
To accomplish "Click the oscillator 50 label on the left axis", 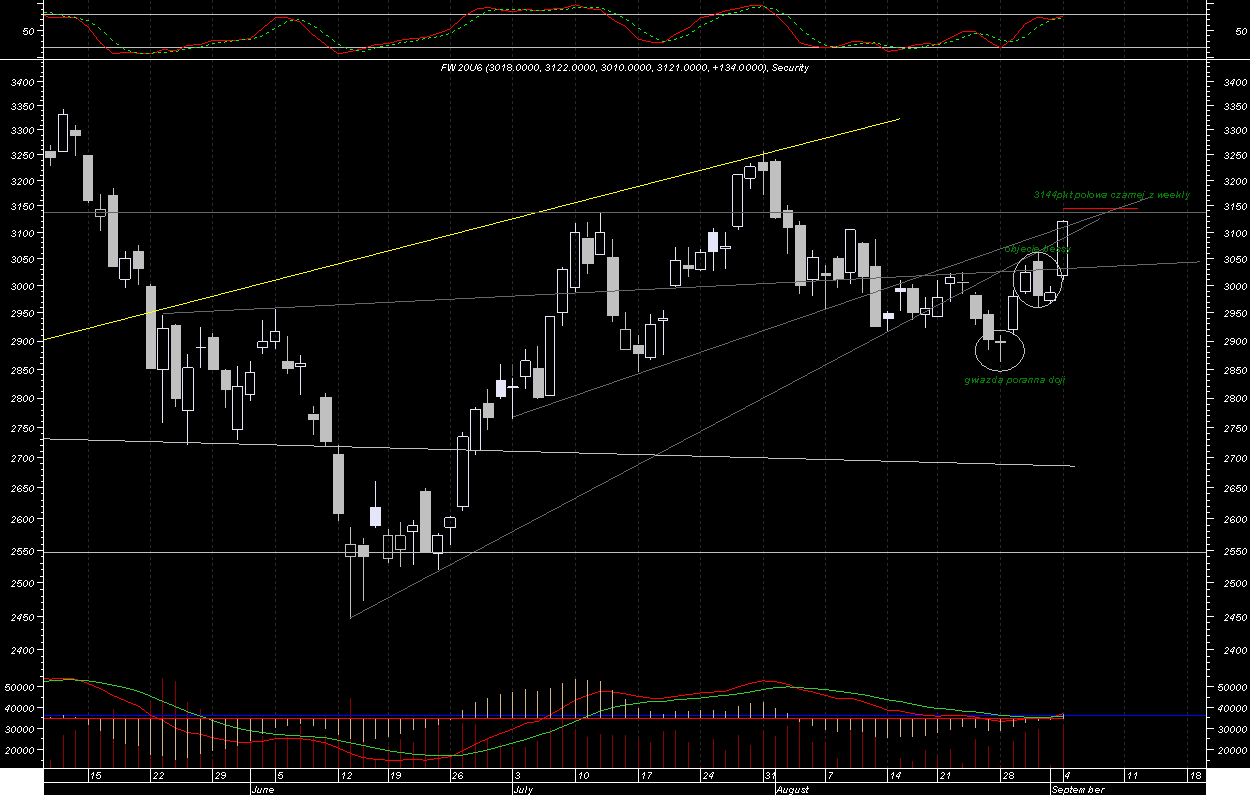I will coord(28,32).
